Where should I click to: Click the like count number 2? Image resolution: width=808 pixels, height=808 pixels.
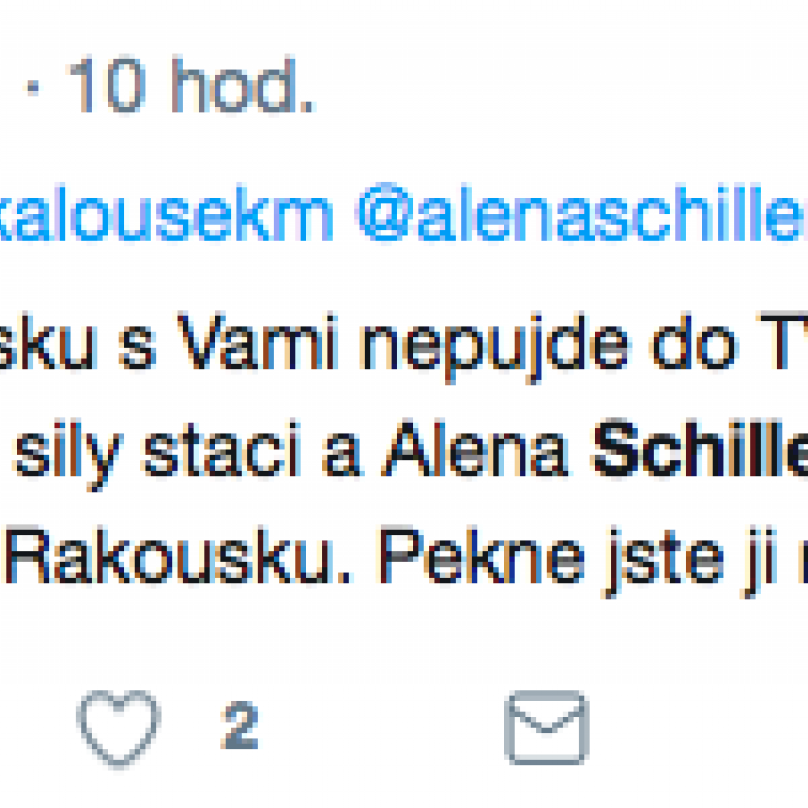[240, 725]
